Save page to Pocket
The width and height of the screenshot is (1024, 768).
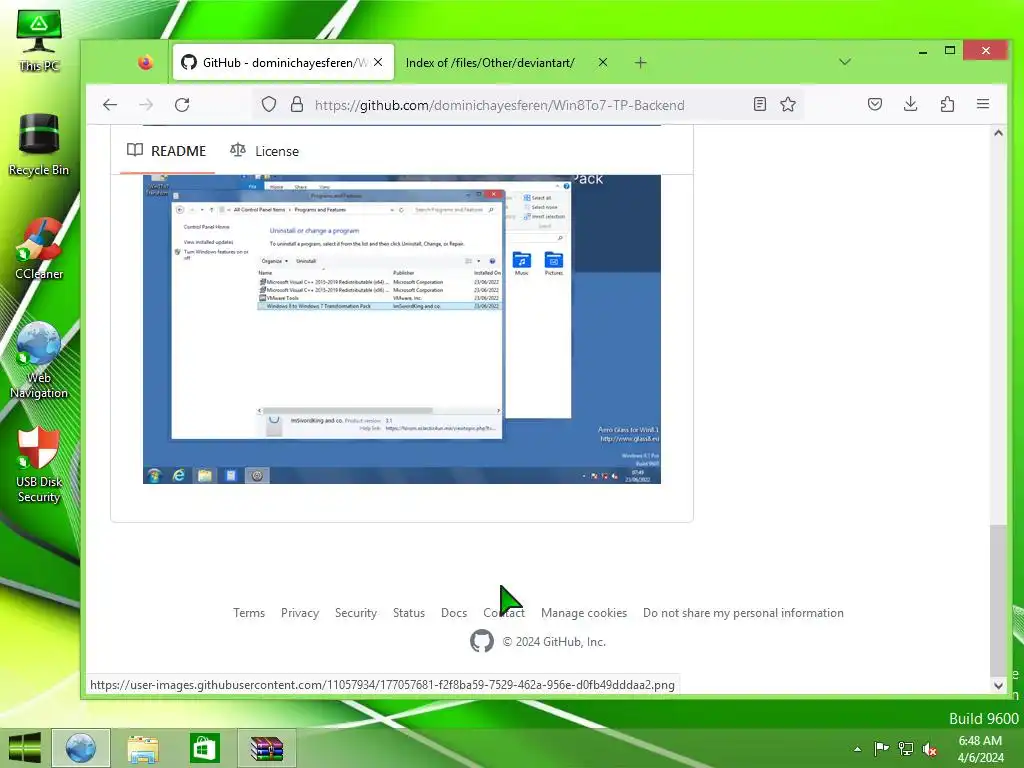[875, 104]
